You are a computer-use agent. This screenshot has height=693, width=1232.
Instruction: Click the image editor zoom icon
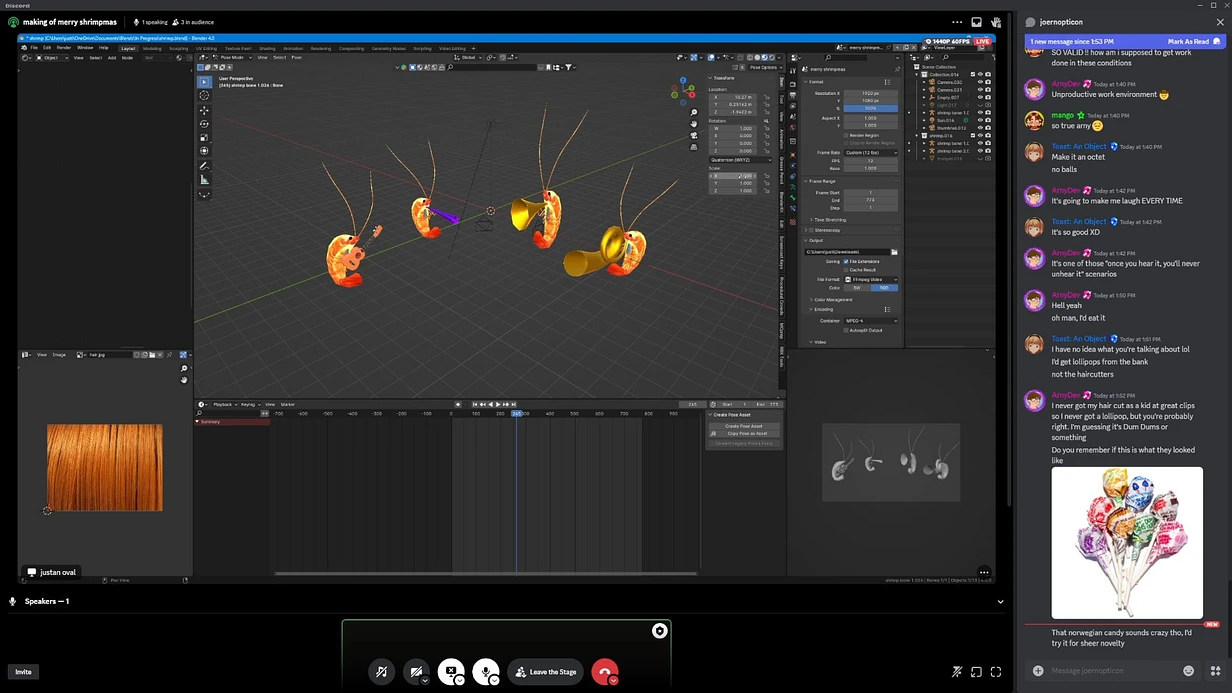(x=184, y=369)
